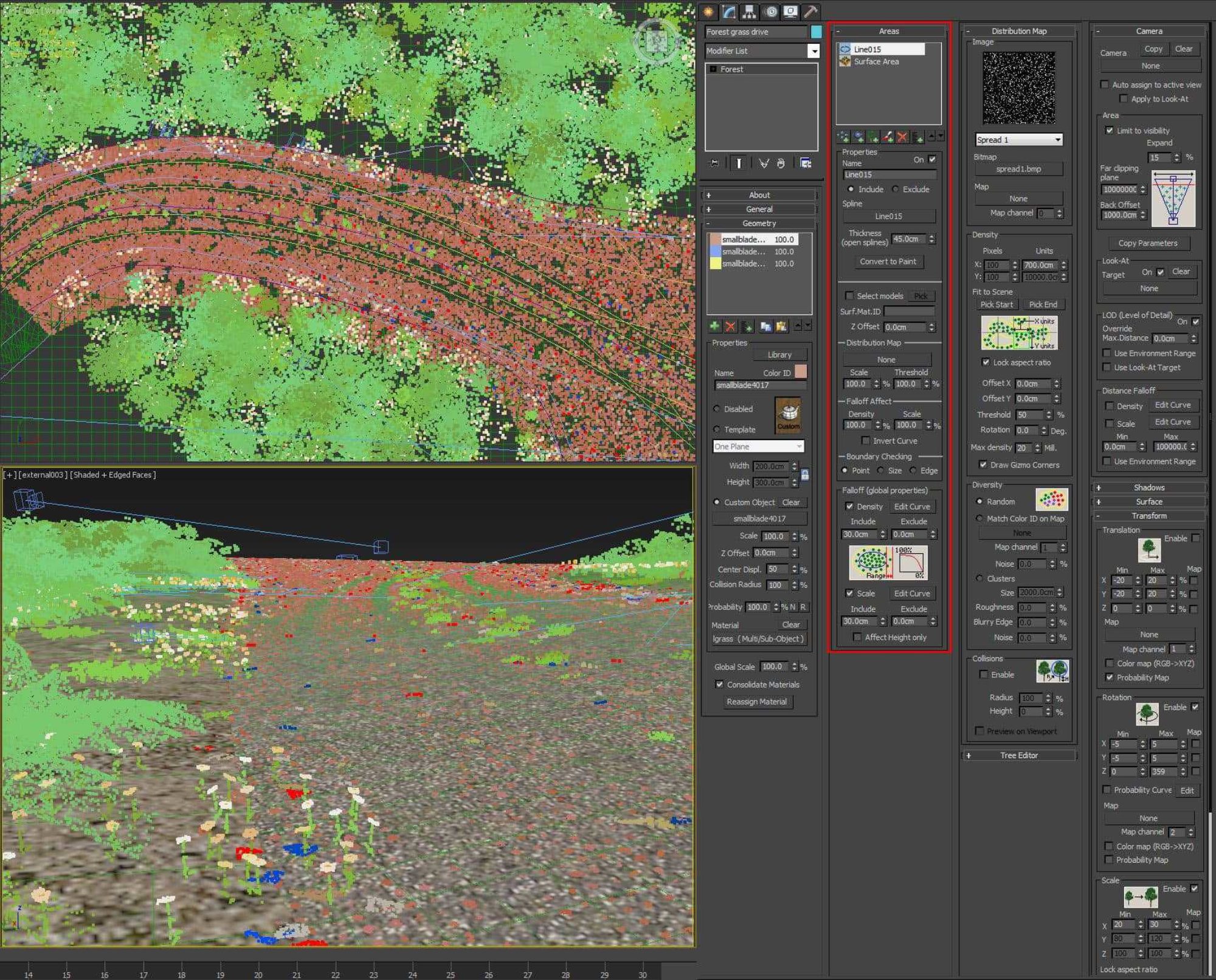The height and width of the screenshot is (980, 1216).
Task: Click Copy Parameters button
Action: [x=1148, y=243]
